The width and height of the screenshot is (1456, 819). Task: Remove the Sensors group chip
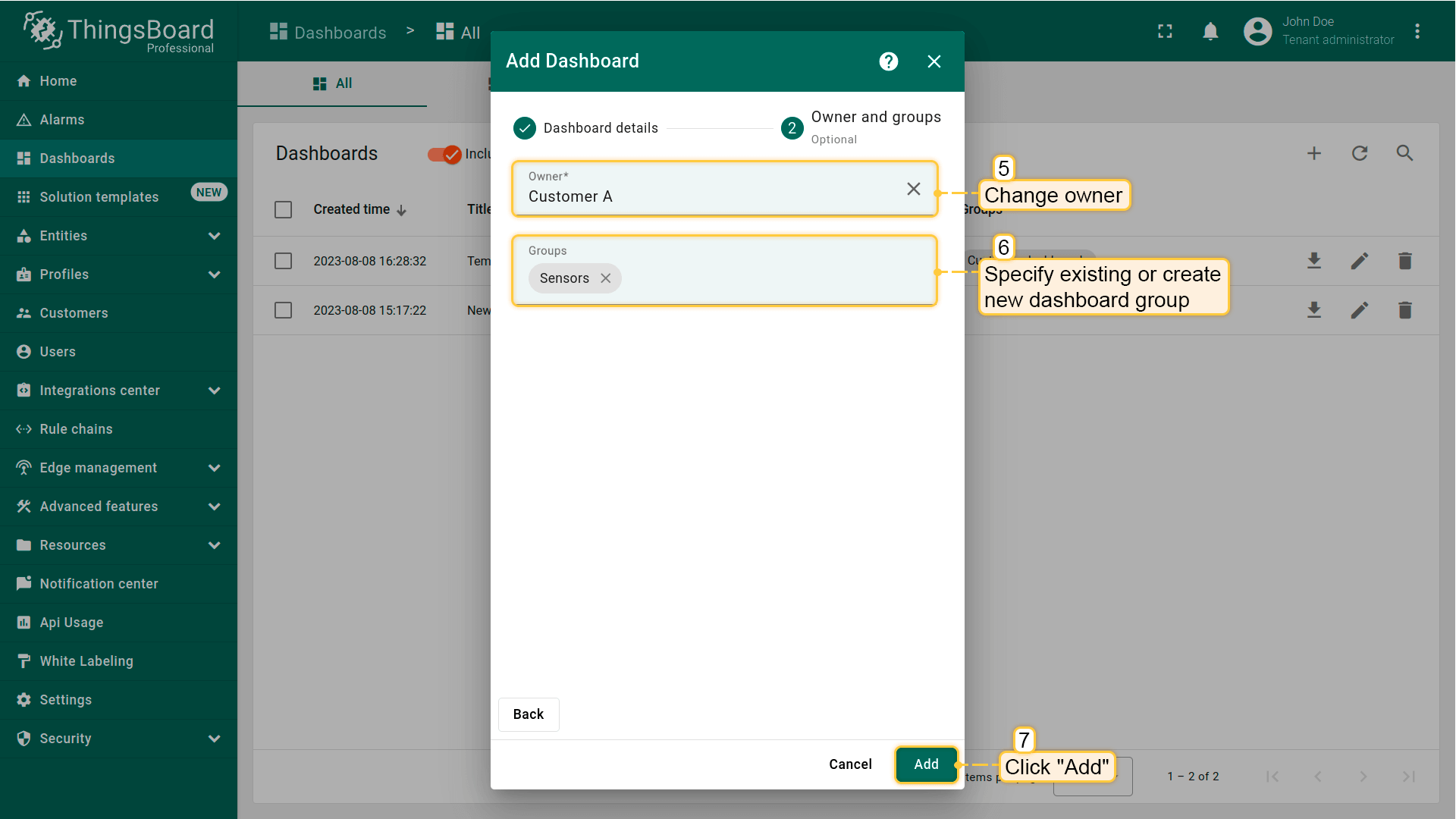click(605, 278)
